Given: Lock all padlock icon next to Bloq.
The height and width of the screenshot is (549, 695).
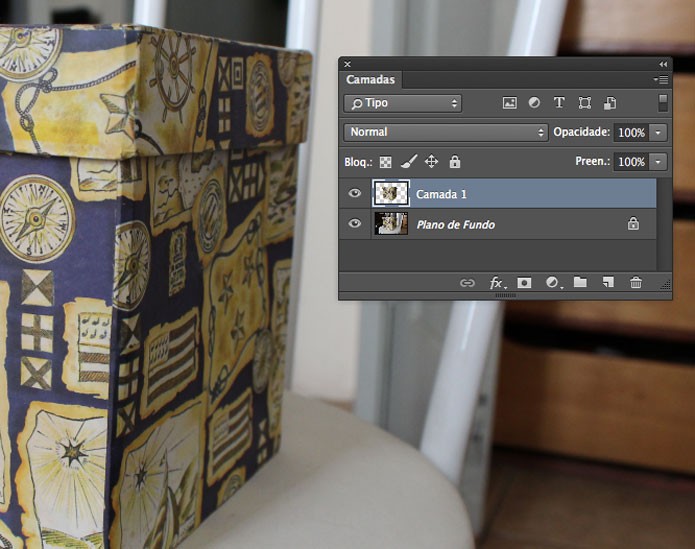Looking at the screenshot, I should pos(455,162).
